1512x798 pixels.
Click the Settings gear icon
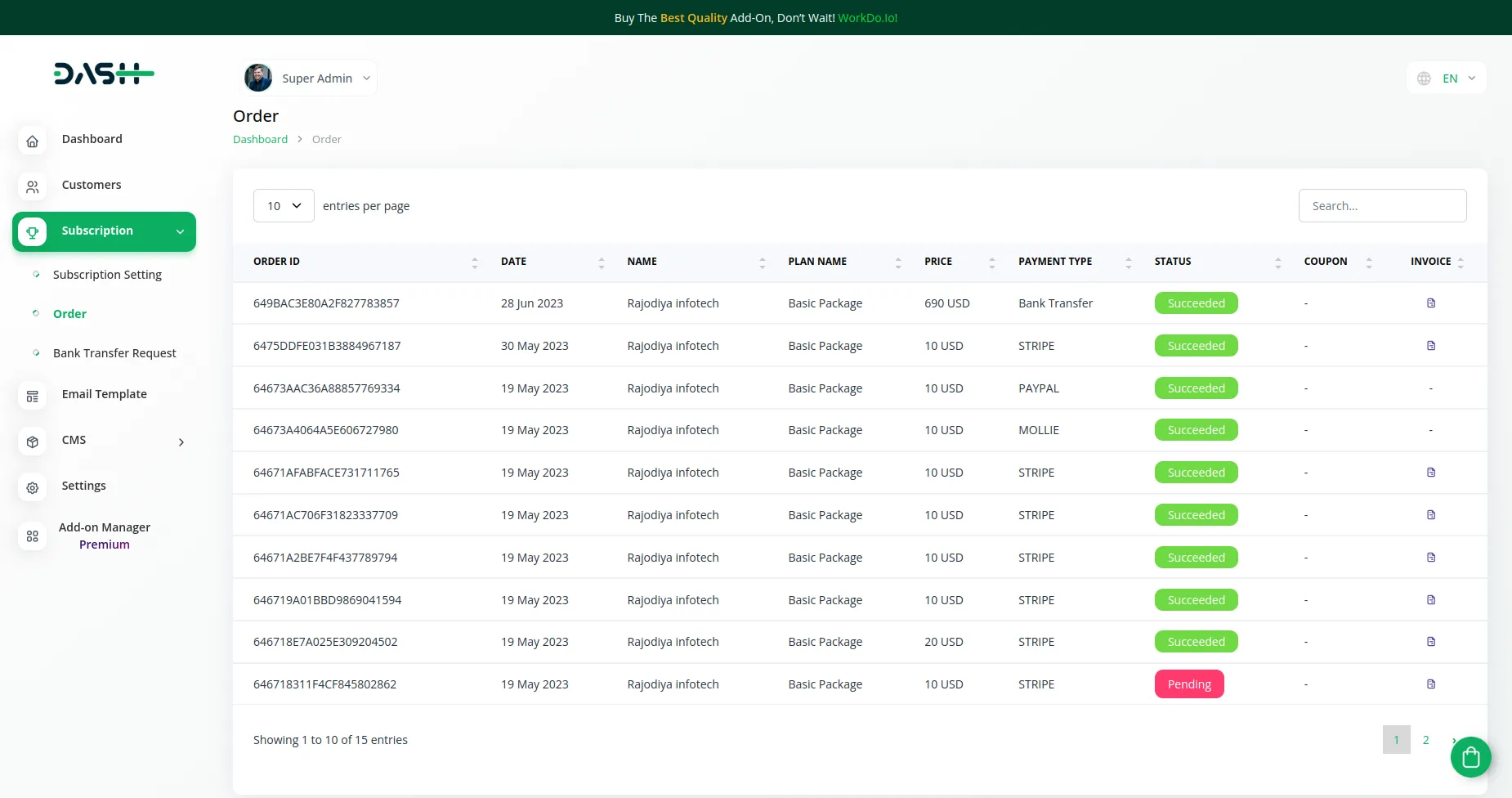click(x=32, y=488)
